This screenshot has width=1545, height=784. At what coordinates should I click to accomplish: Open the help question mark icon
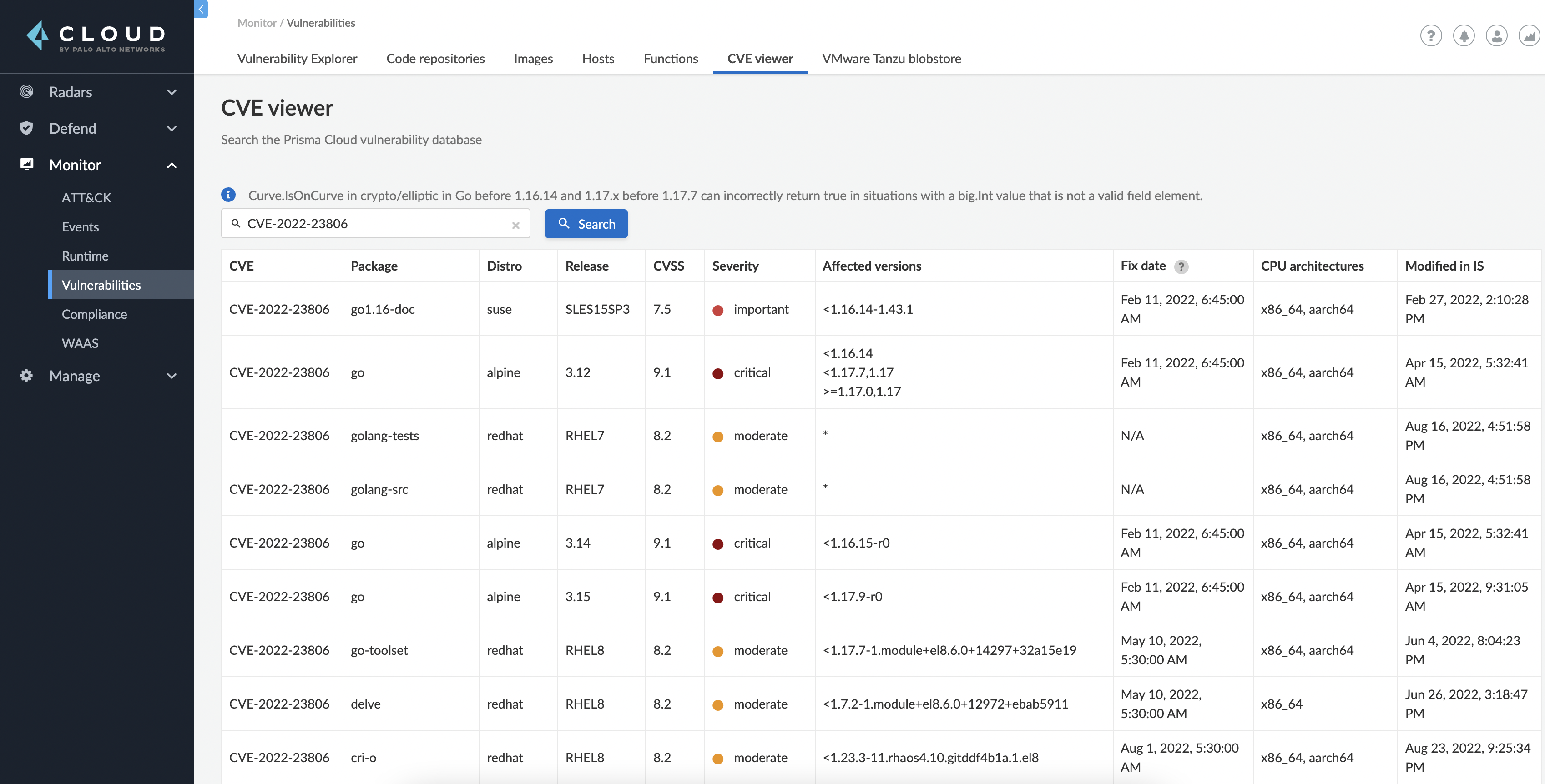point(1431,36)
